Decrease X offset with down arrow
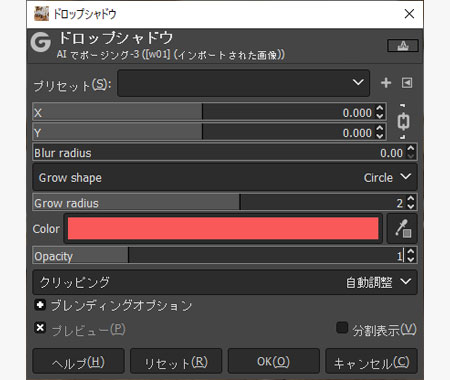This screenshot has width=450, height=380. (380, 116)
